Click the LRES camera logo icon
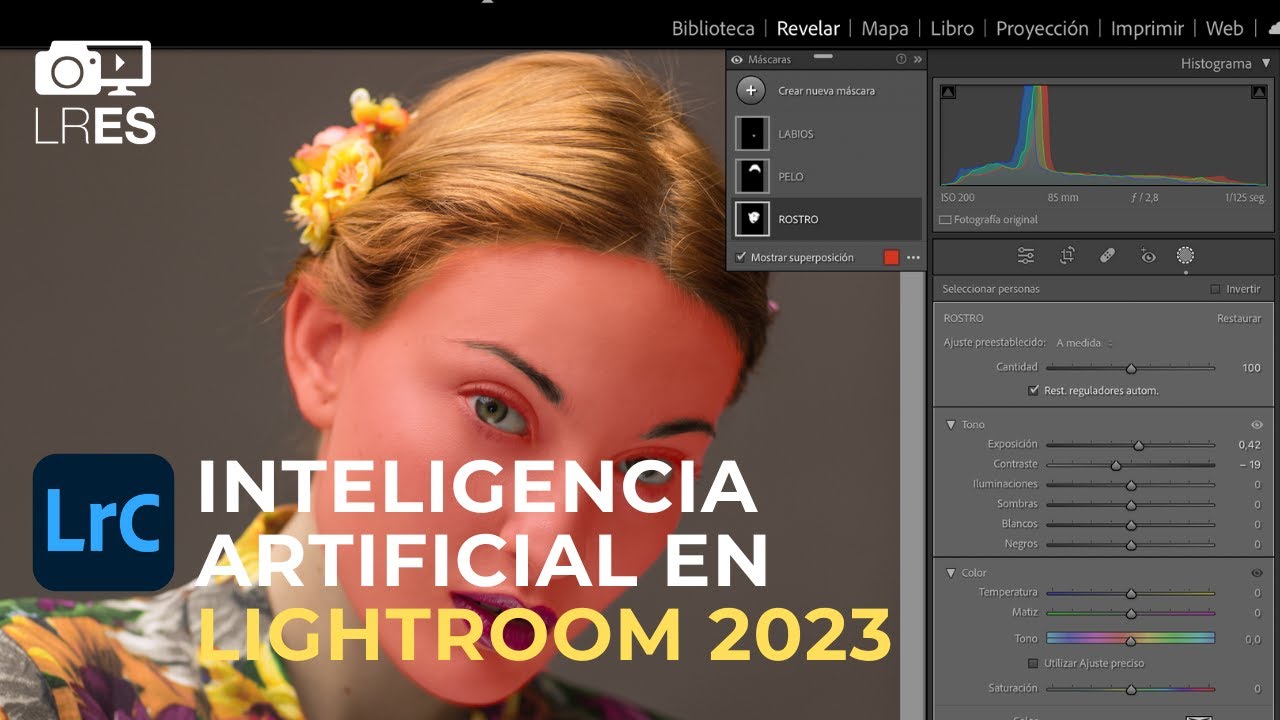The height and width of the screenshot is (720, 1280). 94,92
